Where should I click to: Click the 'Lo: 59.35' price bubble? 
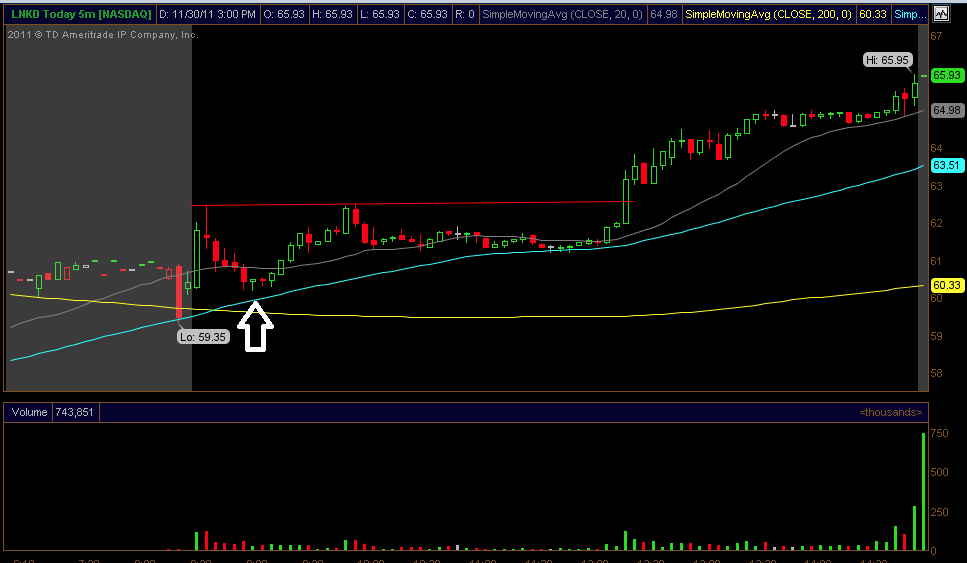pyautogui.click(x=205, y=337)
